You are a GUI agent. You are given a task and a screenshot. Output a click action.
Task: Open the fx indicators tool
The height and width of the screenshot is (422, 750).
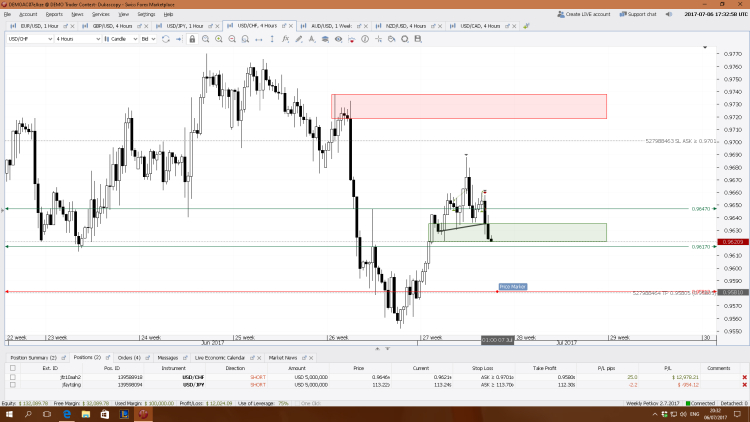pos(286,39)
